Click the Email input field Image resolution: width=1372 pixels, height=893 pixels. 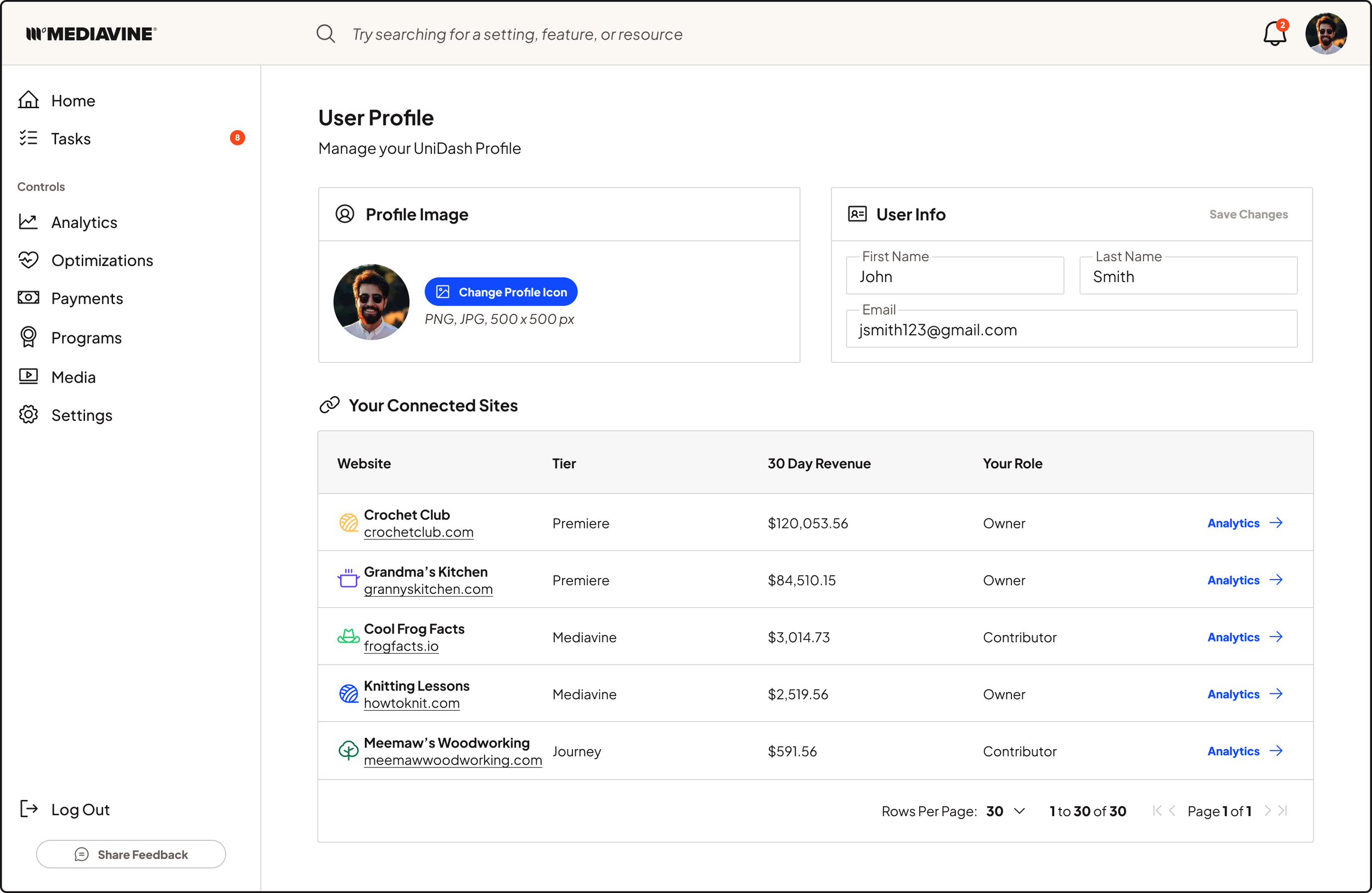click(x=1071, y=330)
